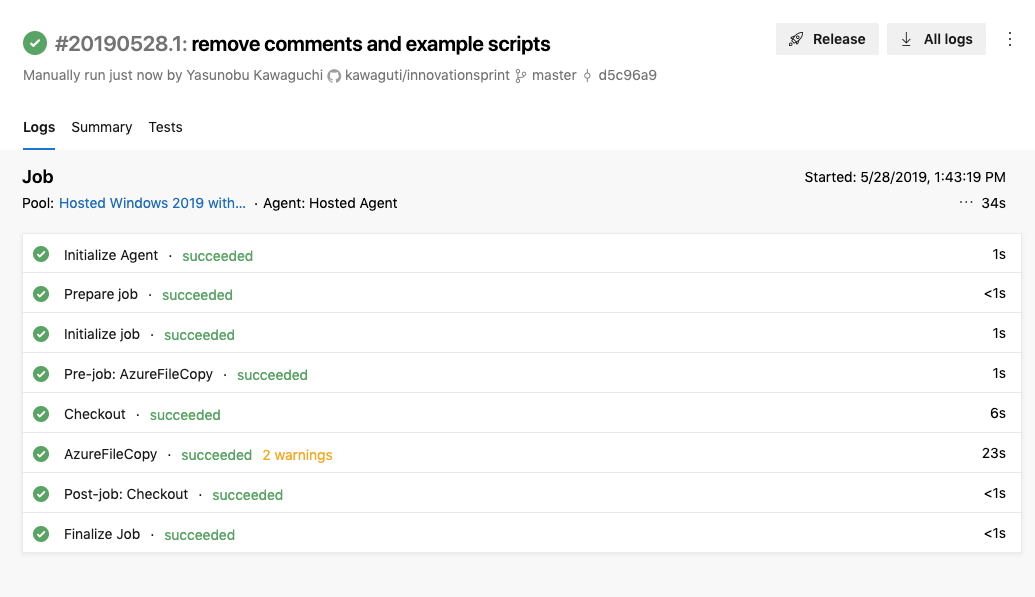The width and height of the screenshot is (1035, 597).
Task: Click the Release button
Action: pos(827,39)
